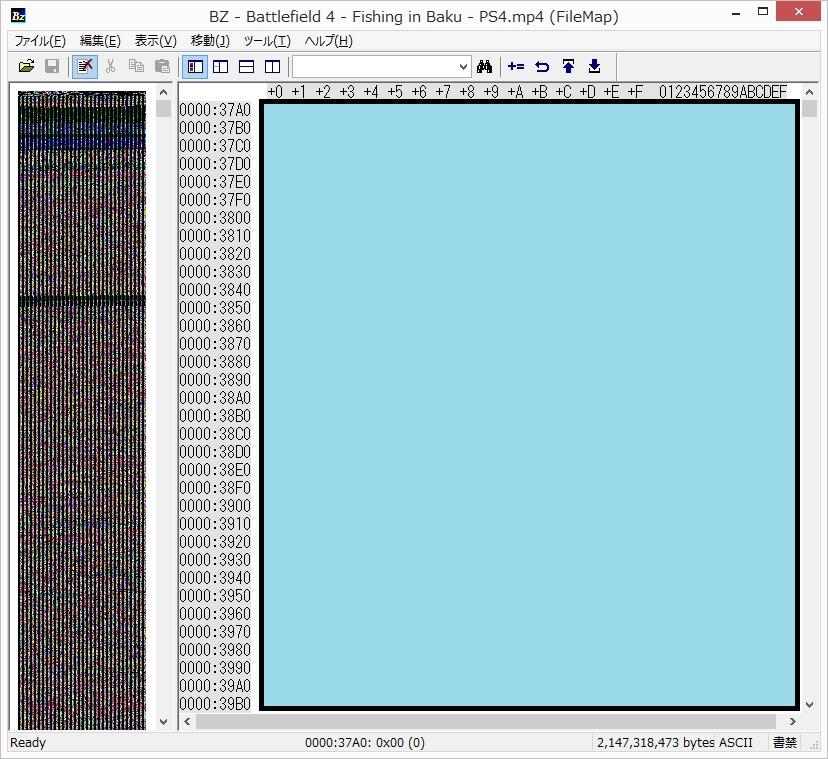Open the 編集(E) menu
The height and width of the screenshot is (759, 828).
[x=100, y=41]
